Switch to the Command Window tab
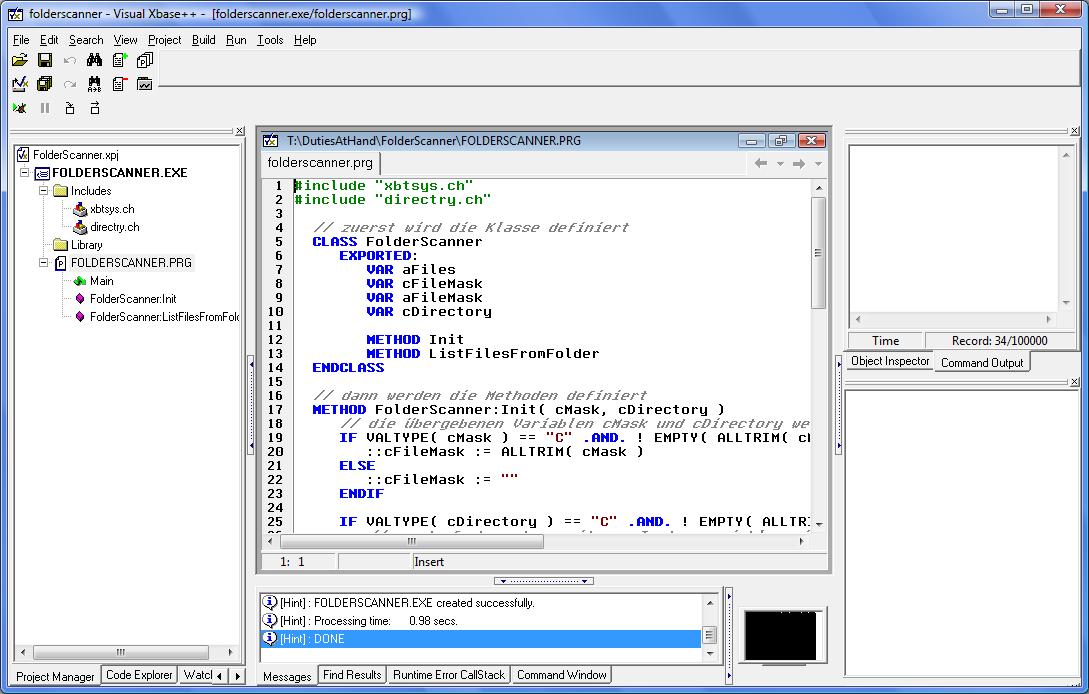 562,675
